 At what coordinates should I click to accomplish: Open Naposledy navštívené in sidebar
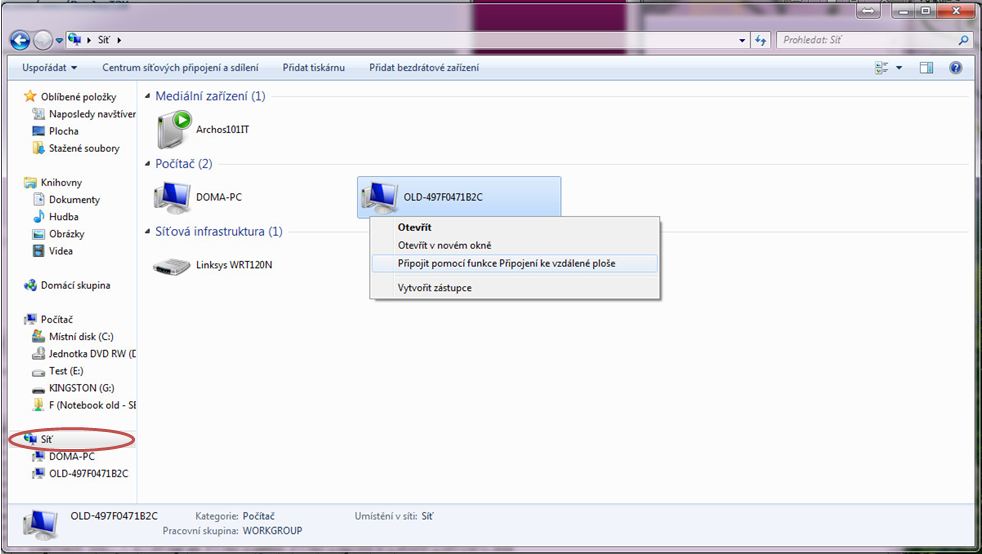(x=84, y=114)
